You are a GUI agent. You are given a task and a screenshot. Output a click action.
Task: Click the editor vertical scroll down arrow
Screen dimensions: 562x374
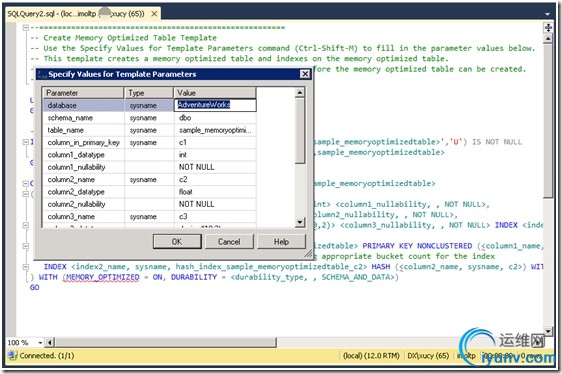pyautogui.click(x=548, y=331)
